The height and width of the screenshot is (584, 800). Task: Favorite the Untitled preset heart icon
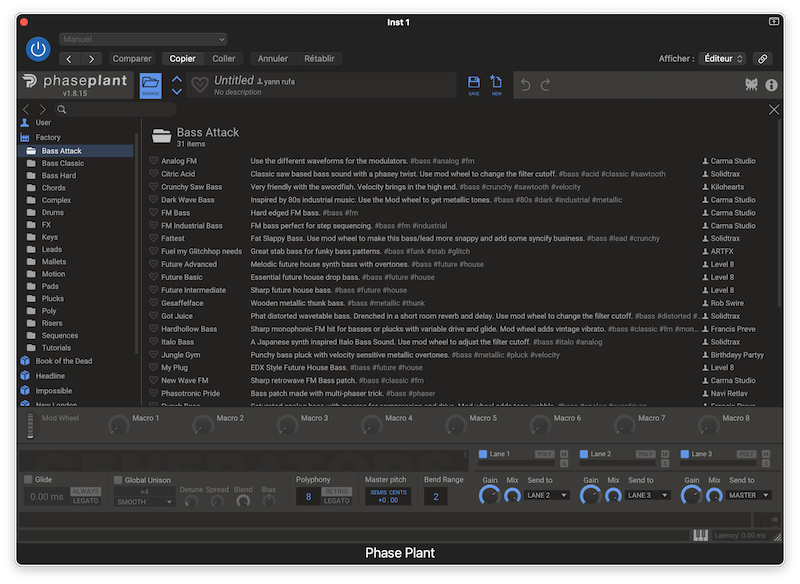tap(199, 85)
